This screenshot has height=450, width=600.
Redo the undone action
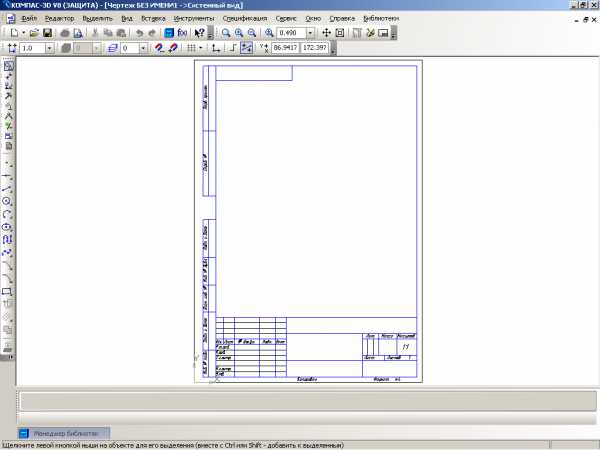coord(152,33)
